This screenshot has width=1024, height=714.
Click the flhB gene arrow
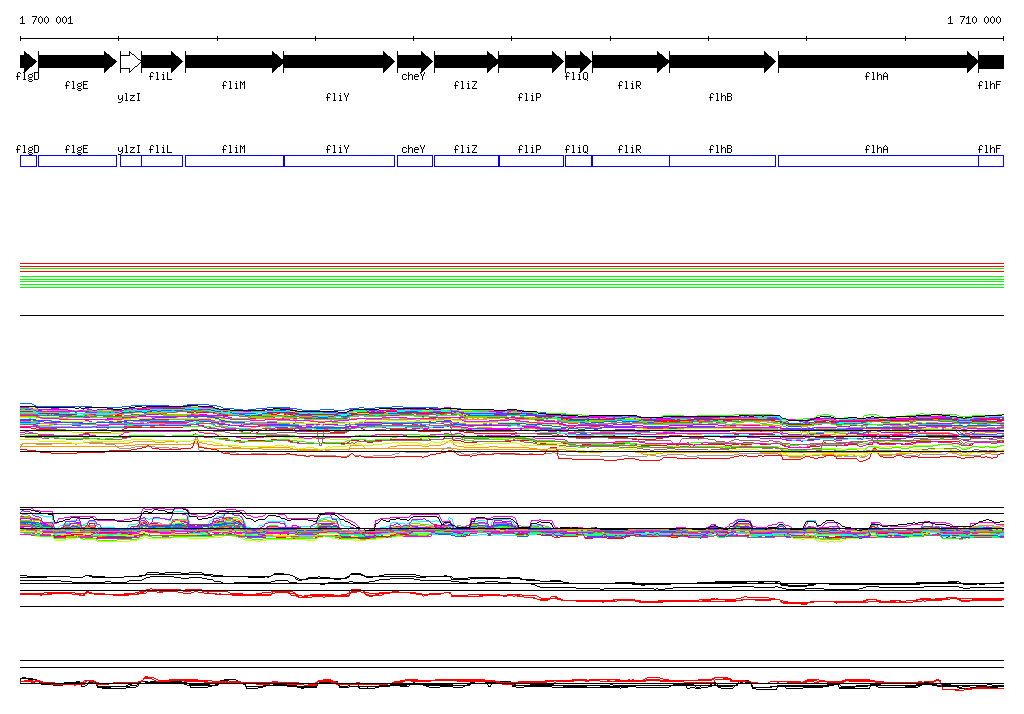[722, 62]
